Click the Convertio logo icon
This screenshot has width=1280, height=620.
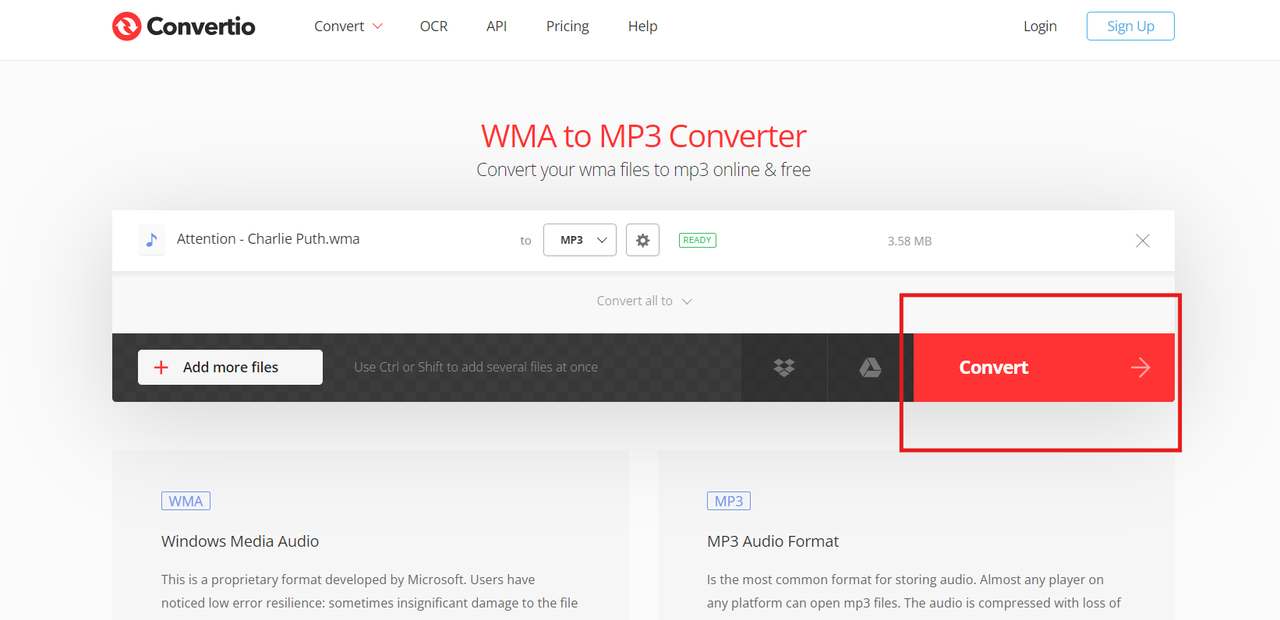[x=126, y=26]
